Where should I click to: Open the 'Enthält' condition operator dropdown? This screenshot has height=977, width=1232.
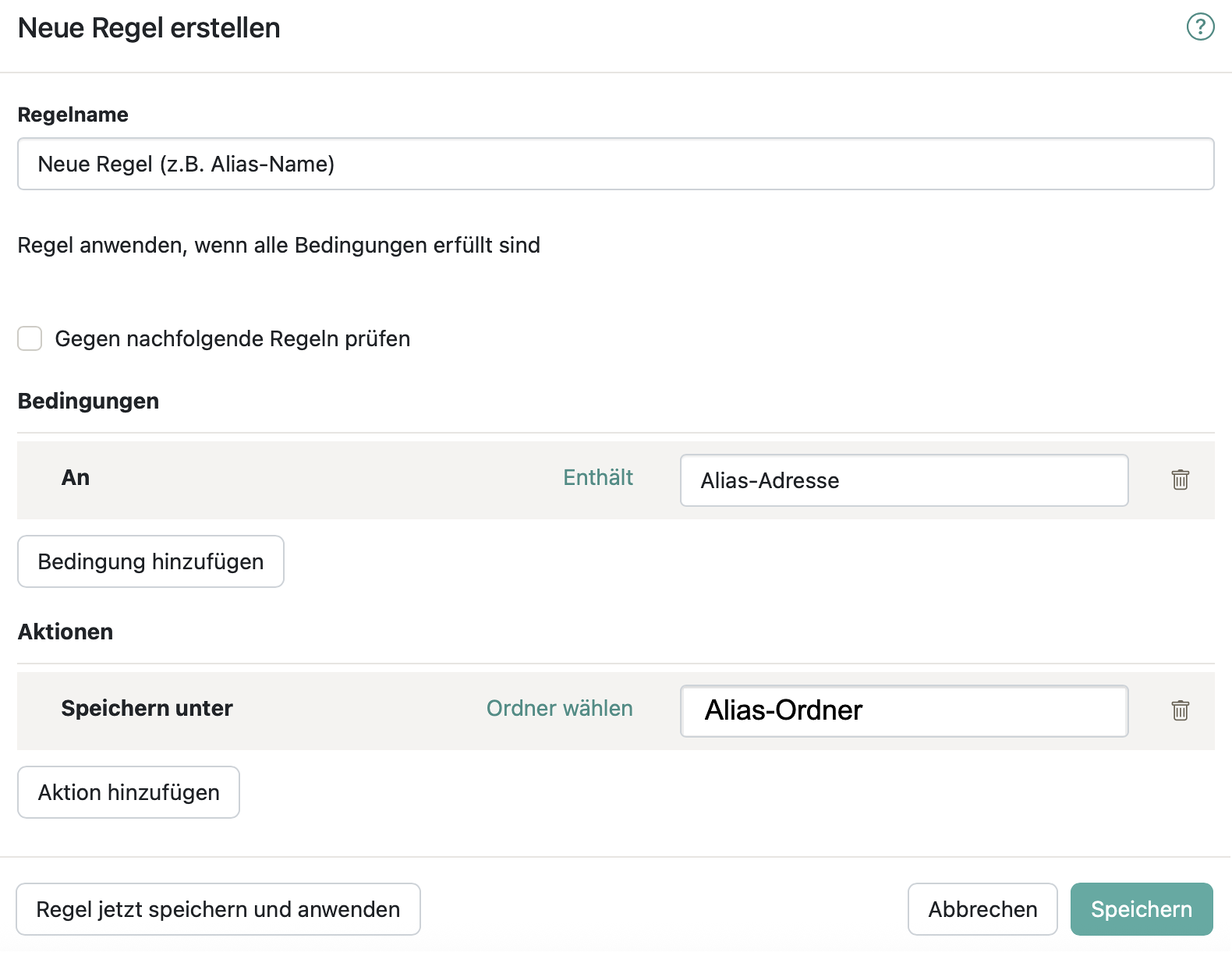(x=598, y=478)
